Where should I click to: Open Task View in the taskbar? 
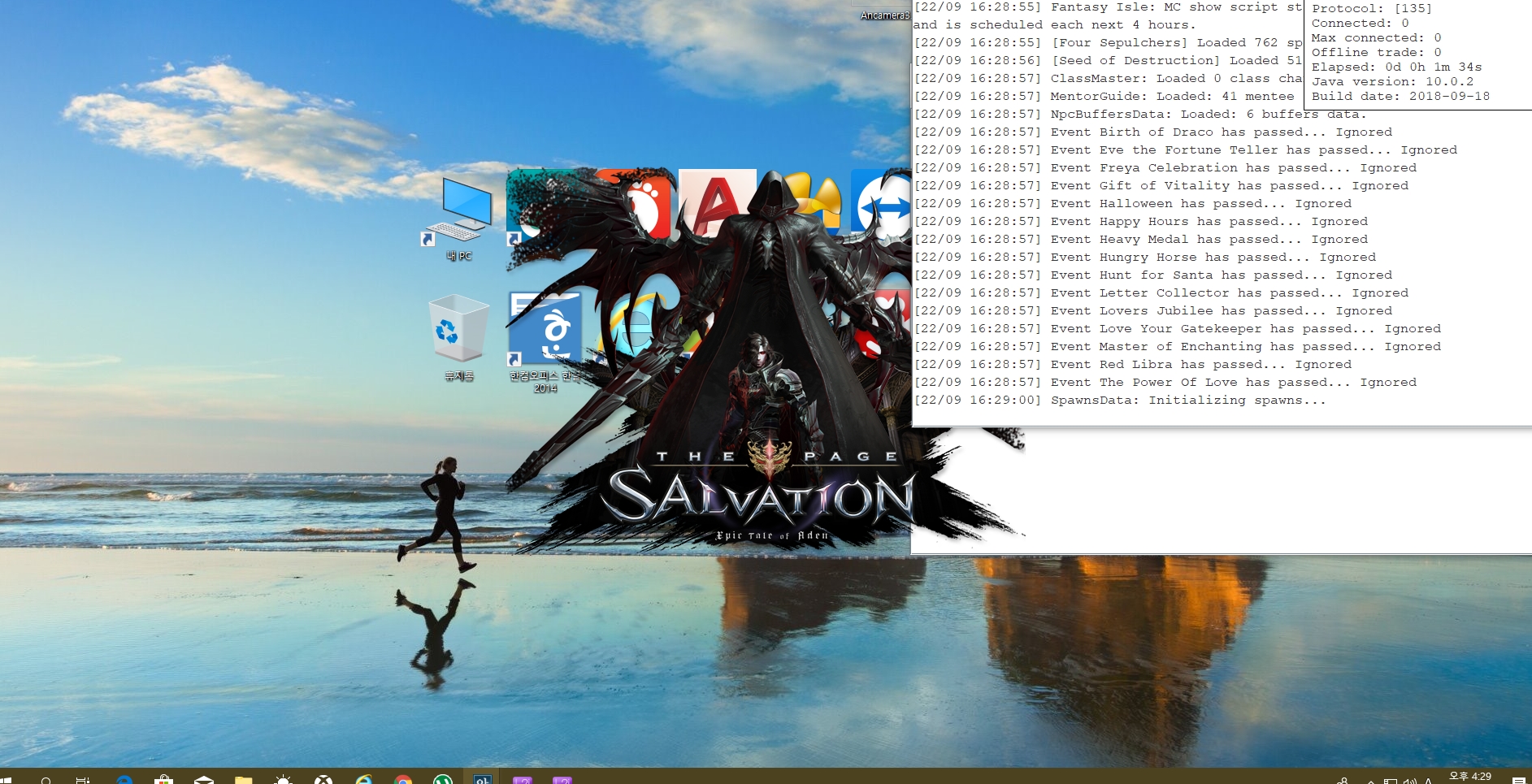[83, 780]
